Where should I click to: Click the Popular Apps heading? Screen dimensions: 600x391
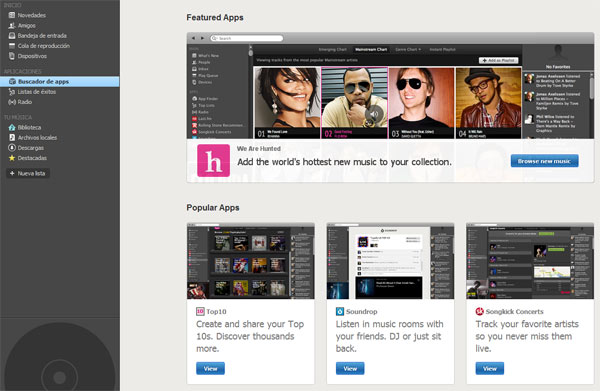[213, 208]
